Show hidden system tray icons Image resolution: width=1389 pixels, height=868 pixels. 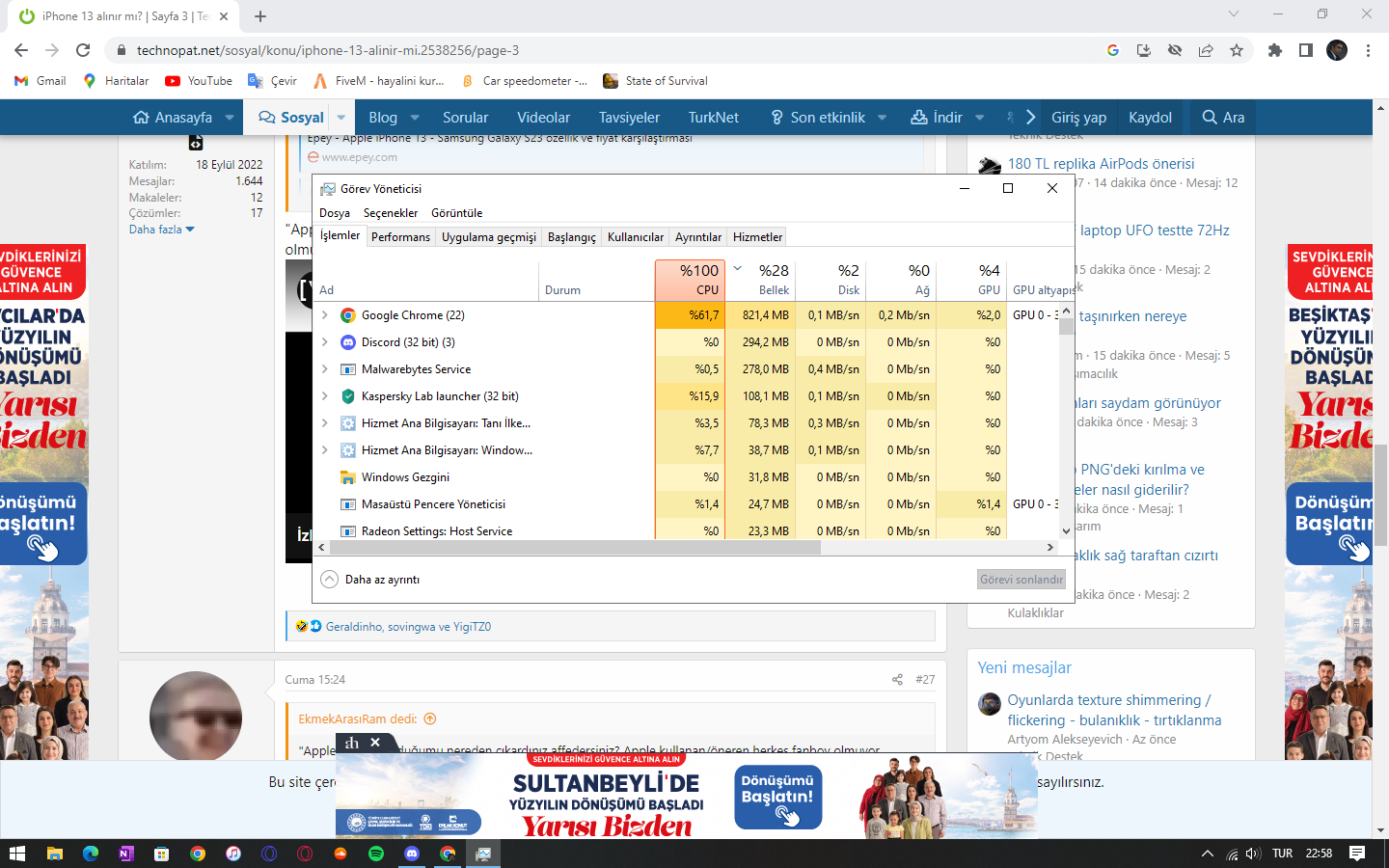coord(1207,854)
